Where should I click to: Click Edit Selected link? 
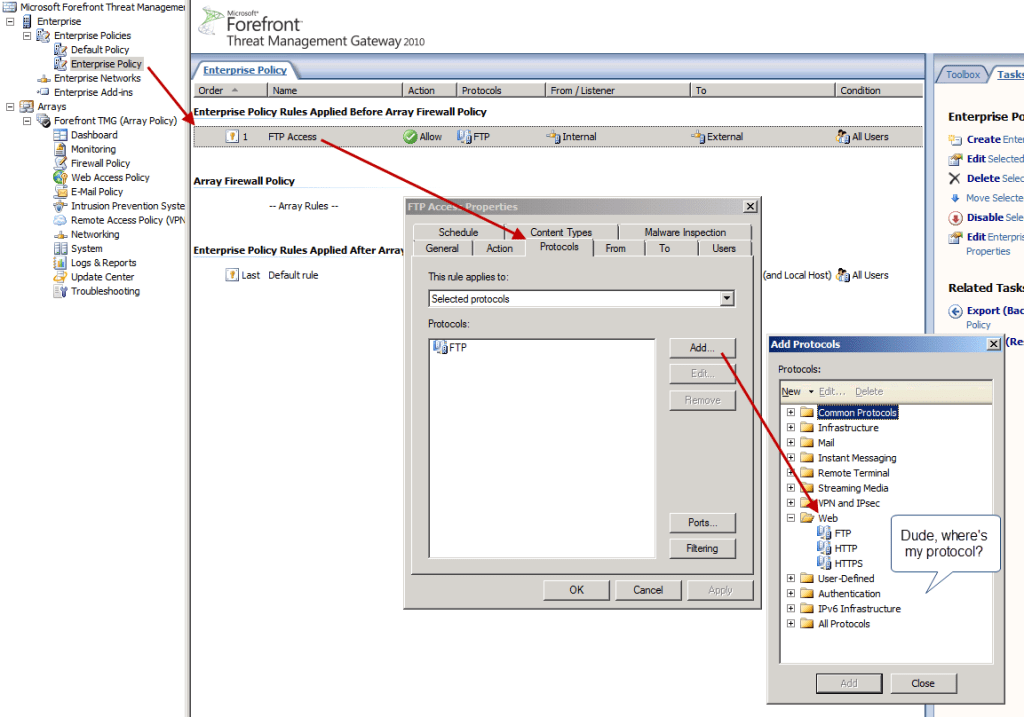995,159
